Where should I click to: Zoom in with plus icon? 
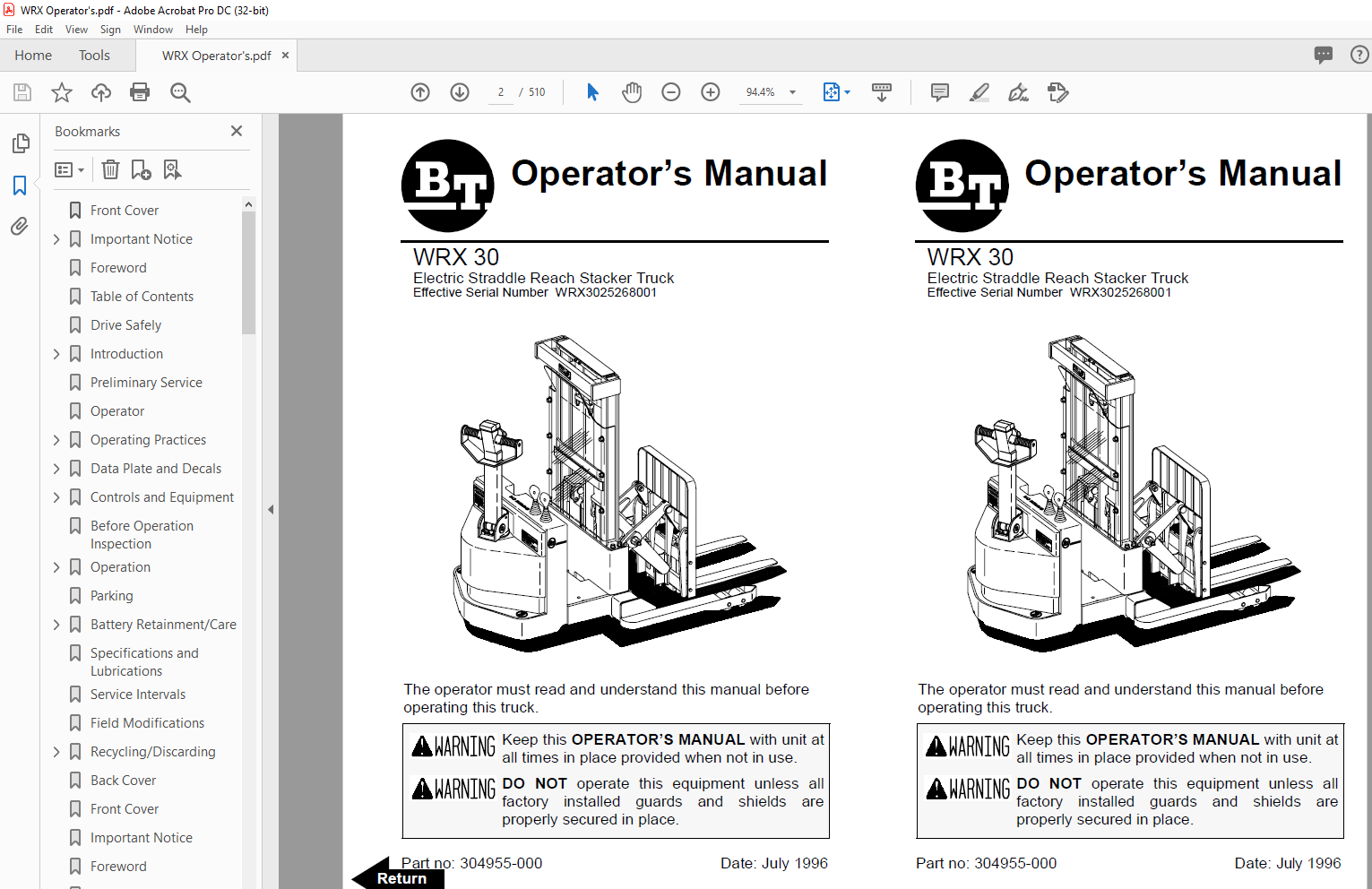(711, 92)
